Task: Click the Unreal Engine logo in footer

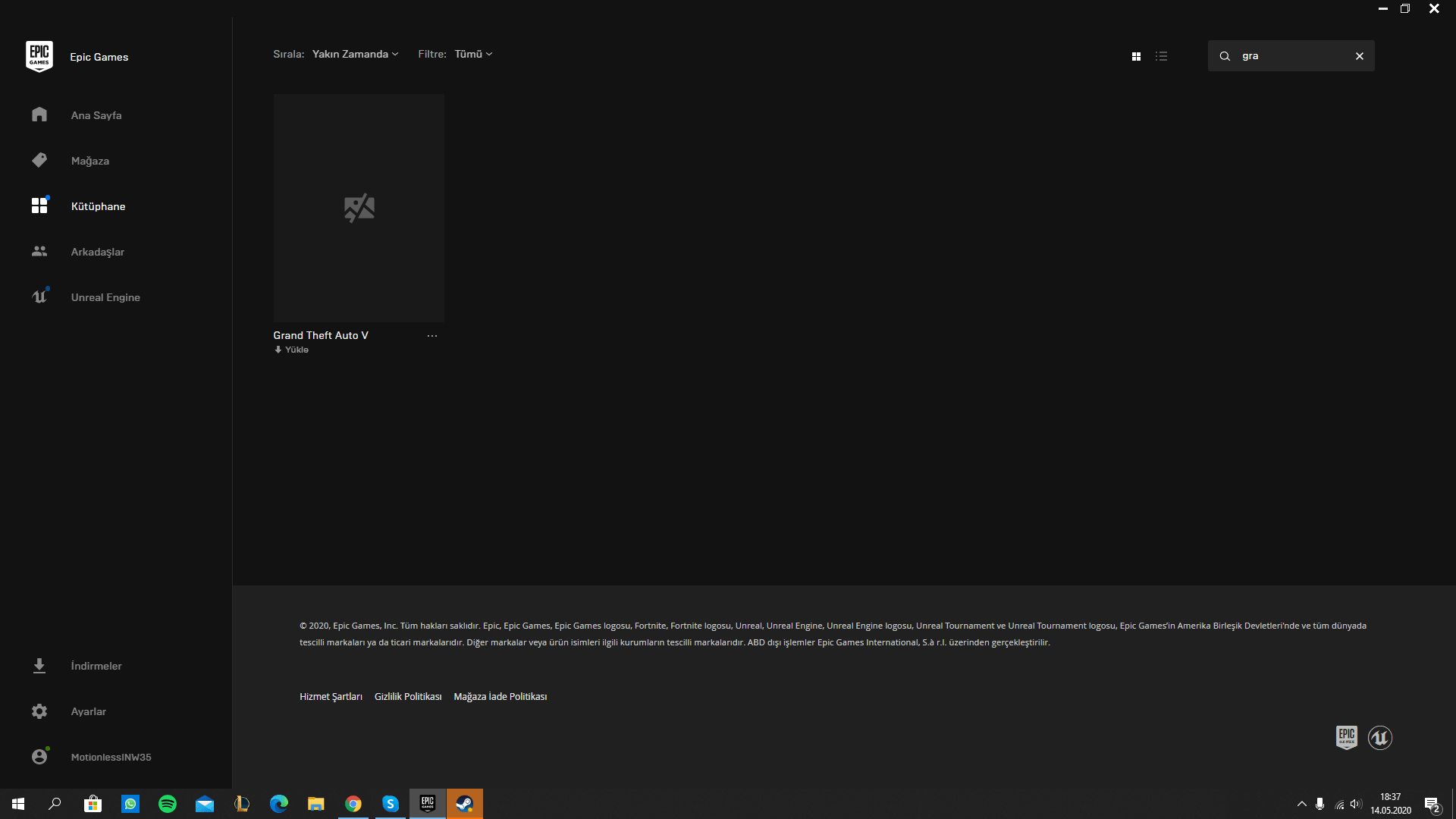Action: pyautogui.click(x=1379, y=737)
